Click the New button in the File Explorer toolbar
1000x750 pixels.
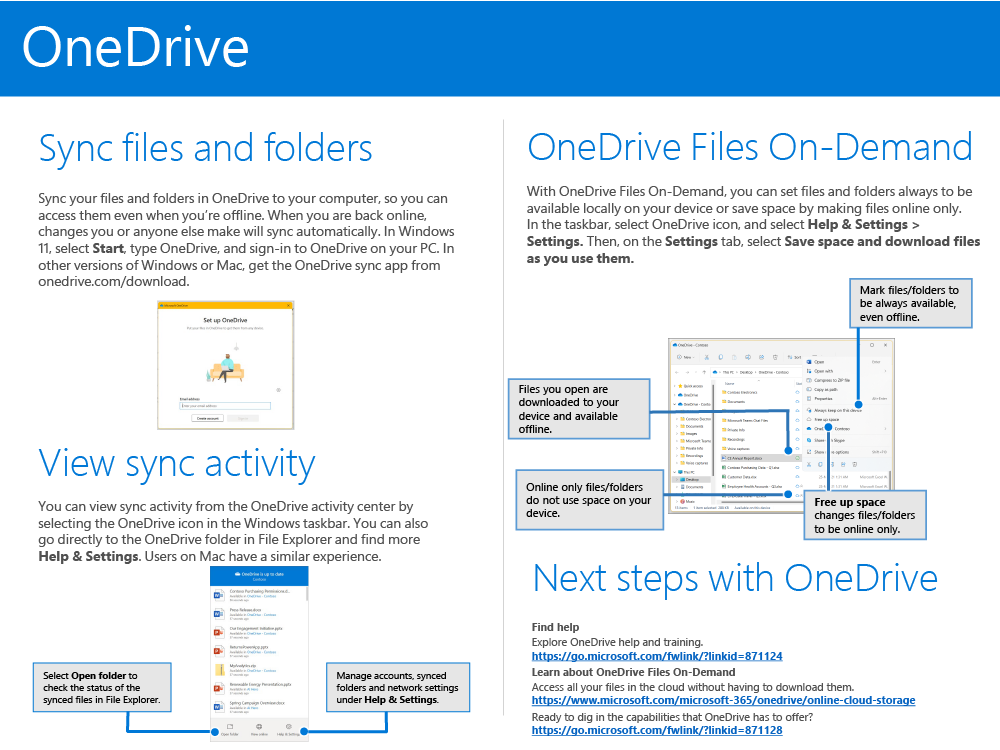[x=686, y=357]
